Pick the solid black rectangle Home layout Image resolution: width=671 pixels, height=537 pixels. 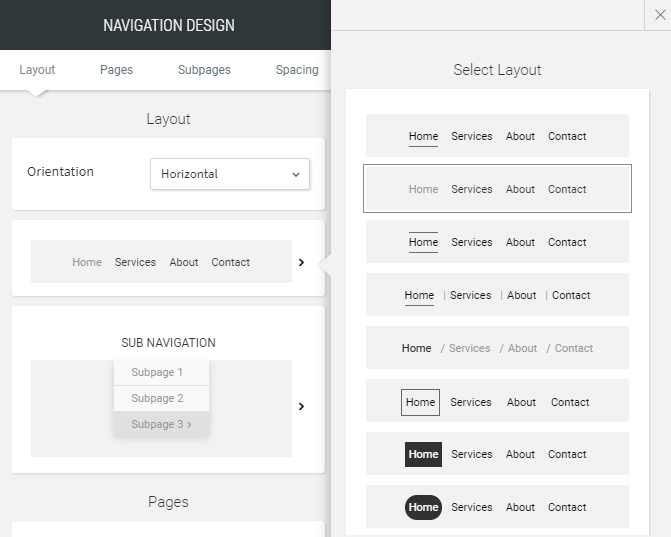pos(497,454)
